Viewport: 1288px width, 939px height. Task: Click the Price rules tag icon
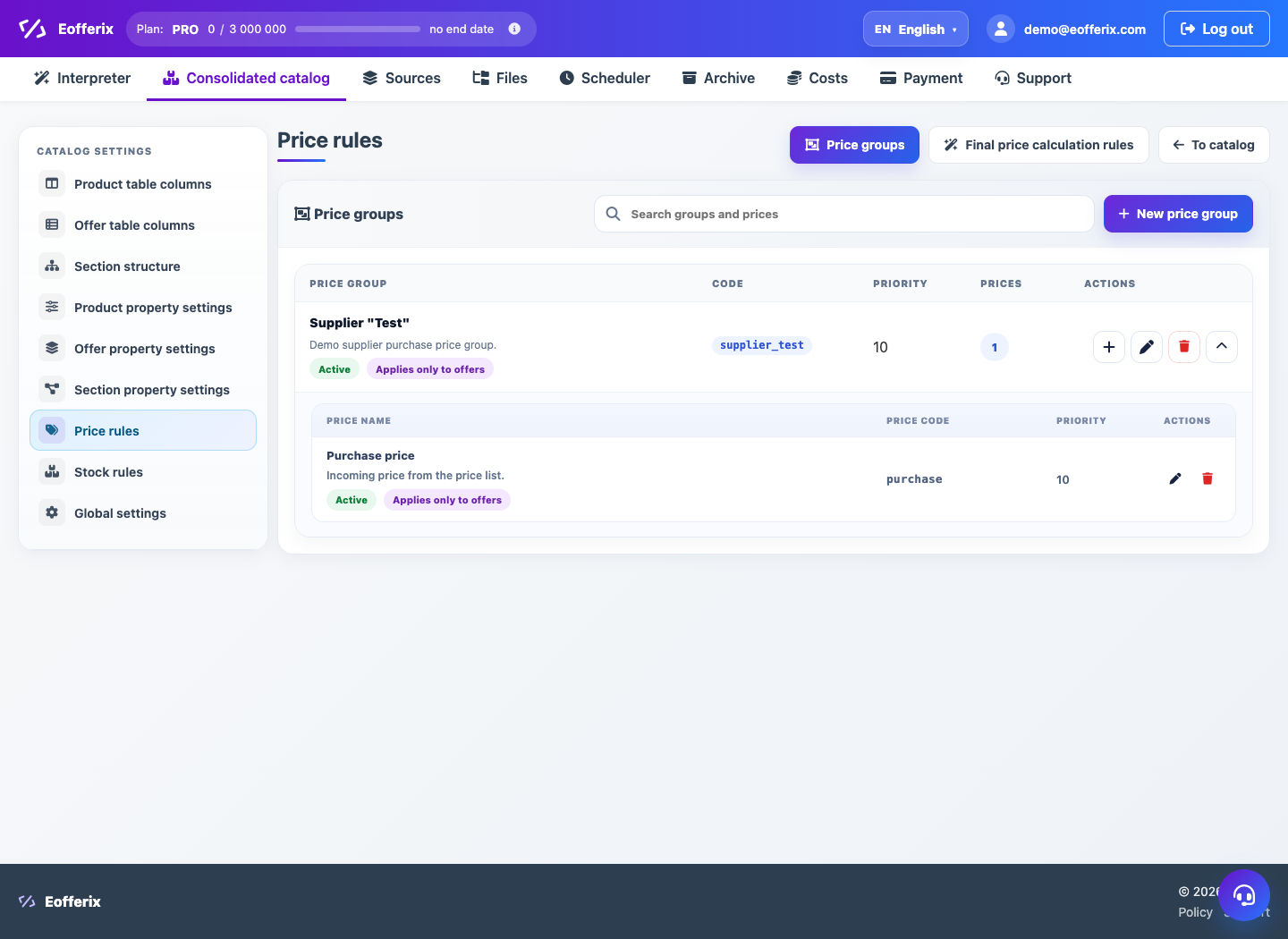coord(52,430)
